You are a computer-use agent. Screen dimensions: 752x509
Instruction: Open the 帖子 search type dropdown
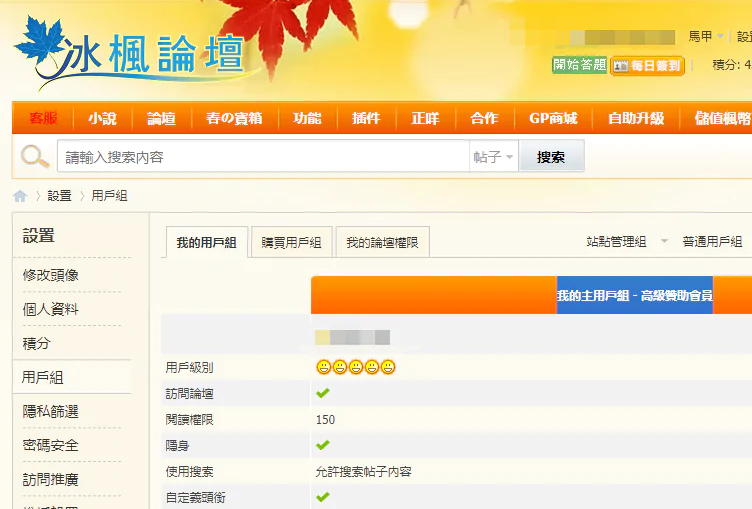pos(494,156)
